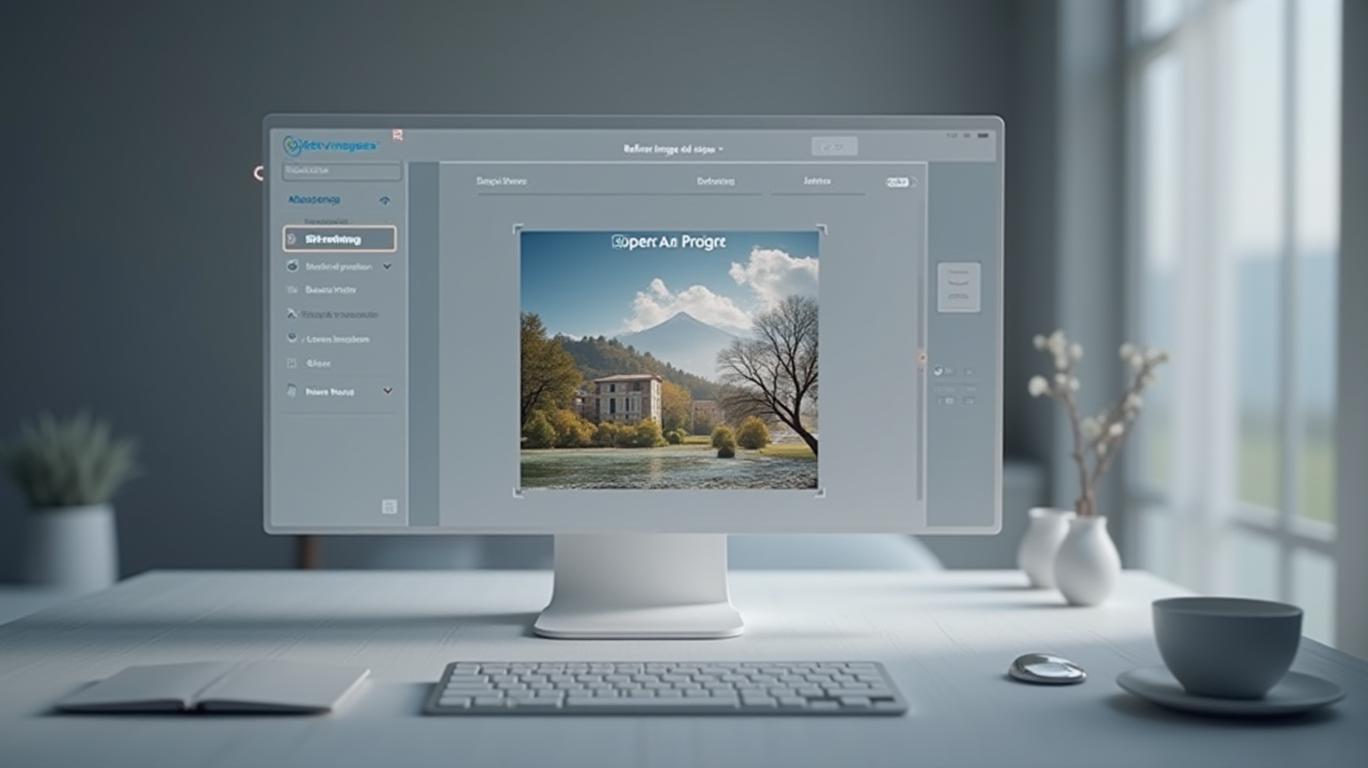Toggle the checkmark option in the right panel

939,371
